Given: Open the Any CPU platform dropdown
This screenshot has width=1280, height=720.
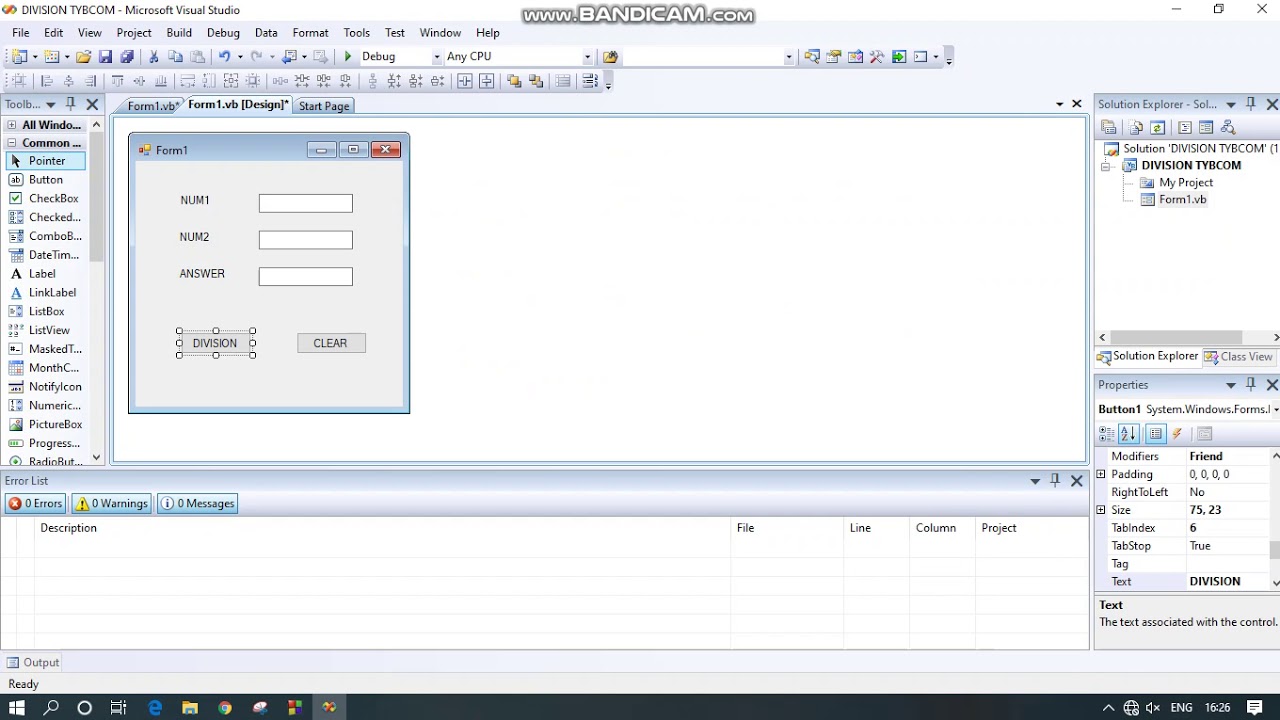Looking at the screenshot, I should [587, 57].
